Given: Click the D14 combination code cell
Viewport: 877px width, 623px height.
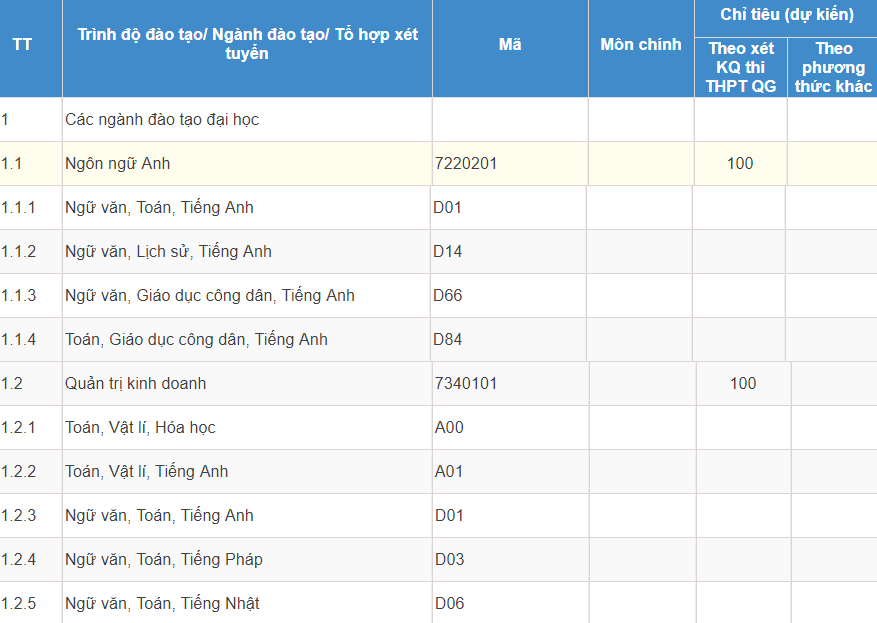Looking at the screenshot, I should coord(448,252).
